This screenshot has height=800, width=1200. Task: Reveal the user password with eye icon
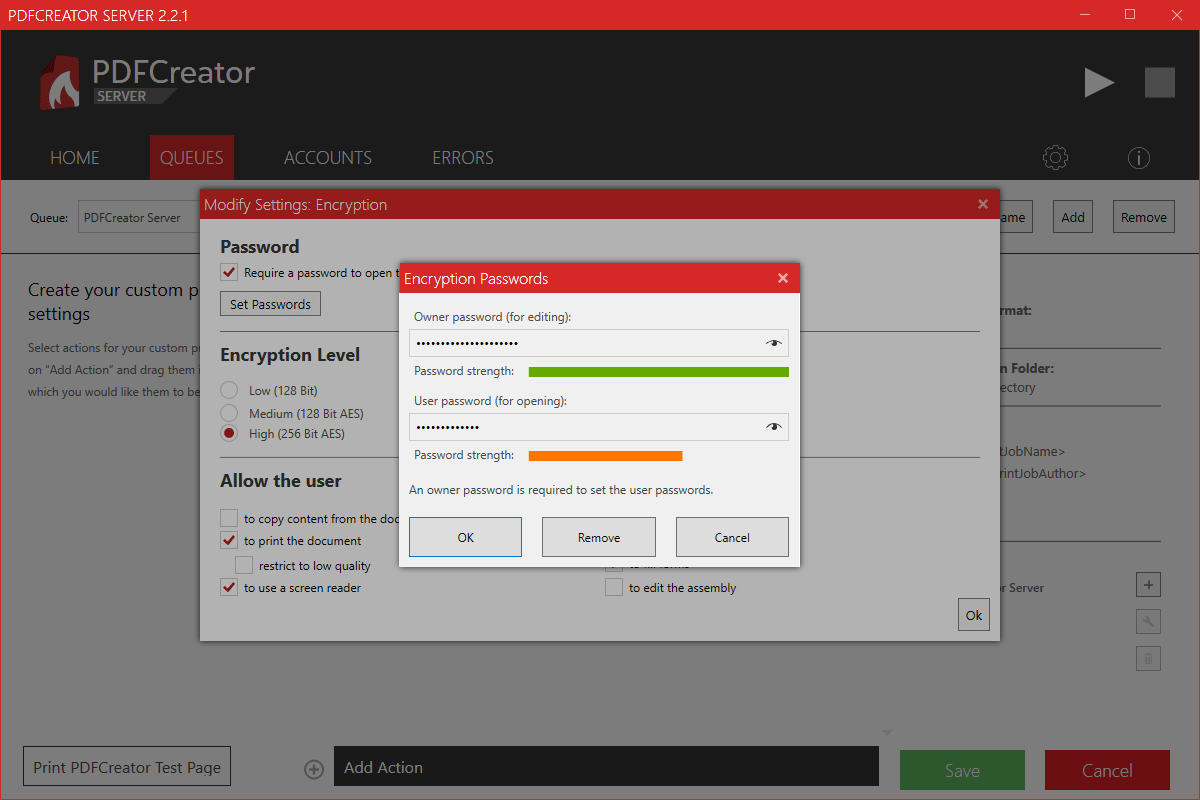pyautogui.click(x=774, y=427)
